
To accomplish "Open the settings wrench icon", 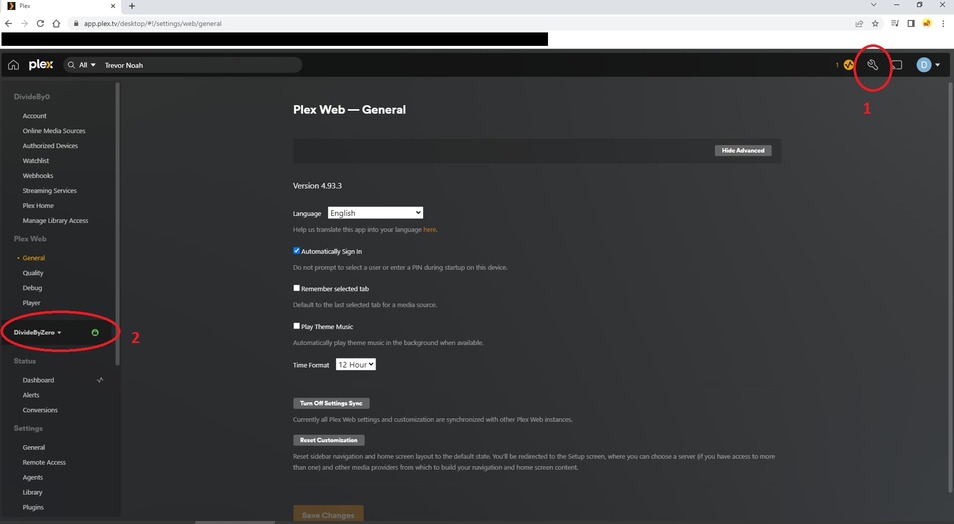I will click(x=872, y=65).
